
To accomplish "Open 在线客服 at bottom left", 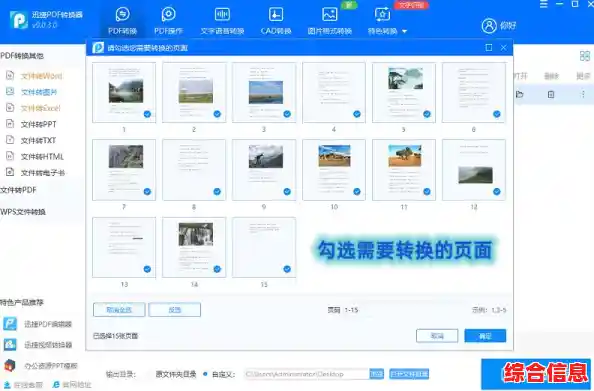I will (x=23, y=385).
